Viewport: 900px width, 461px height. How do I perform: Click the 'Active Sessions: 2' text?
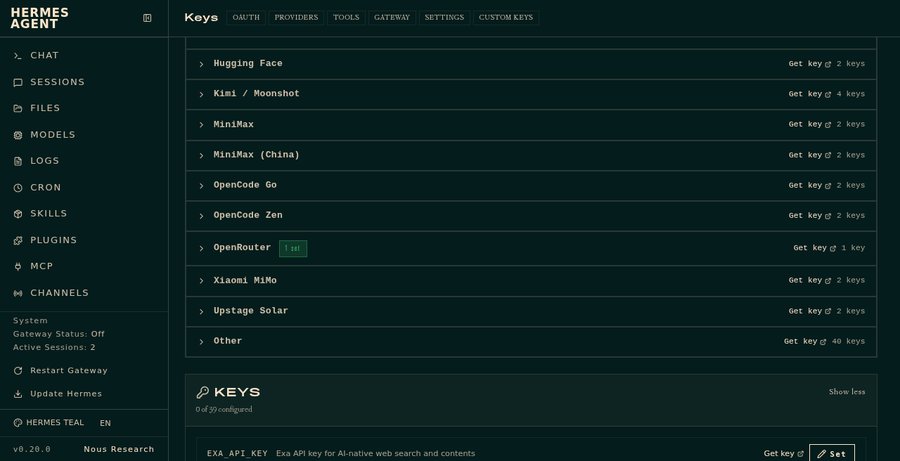[x=54, y=347]
